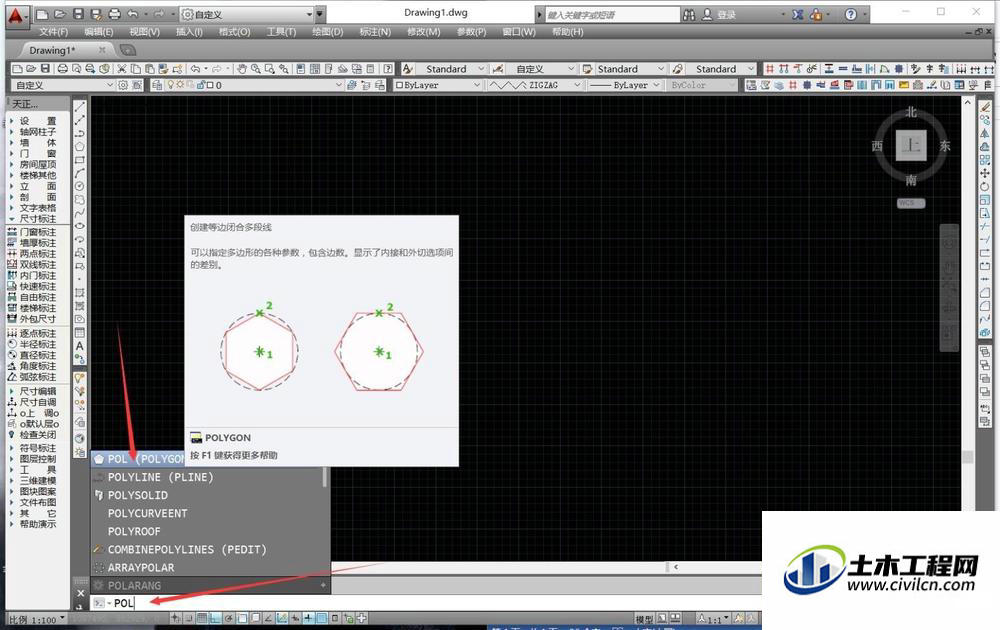
Task: Click the workspace settings gear icon
Action: [122, 85]
